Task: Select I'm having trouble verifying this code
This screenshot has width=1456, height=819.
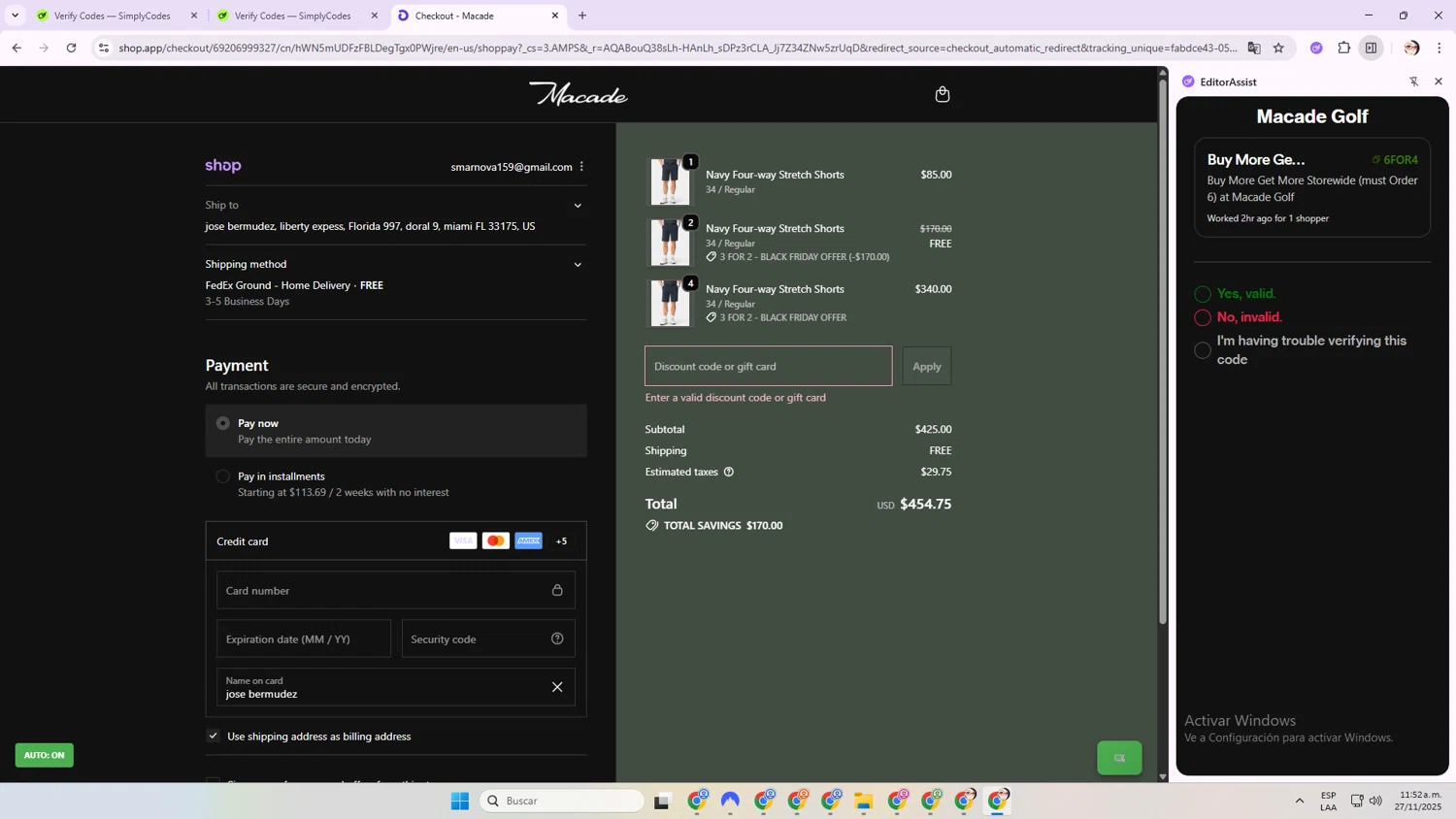Action: click(x=1203, y=350)
